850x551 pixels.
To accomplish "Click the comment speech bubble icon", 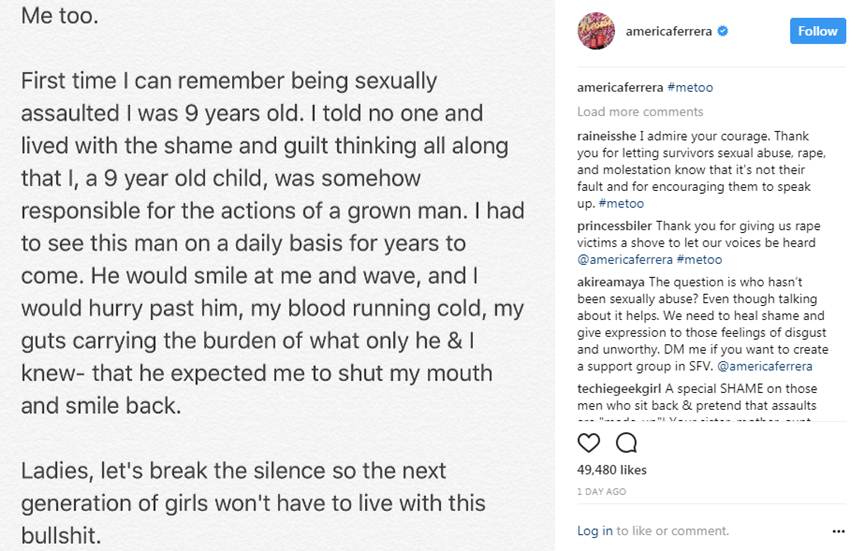I will 626,442.
